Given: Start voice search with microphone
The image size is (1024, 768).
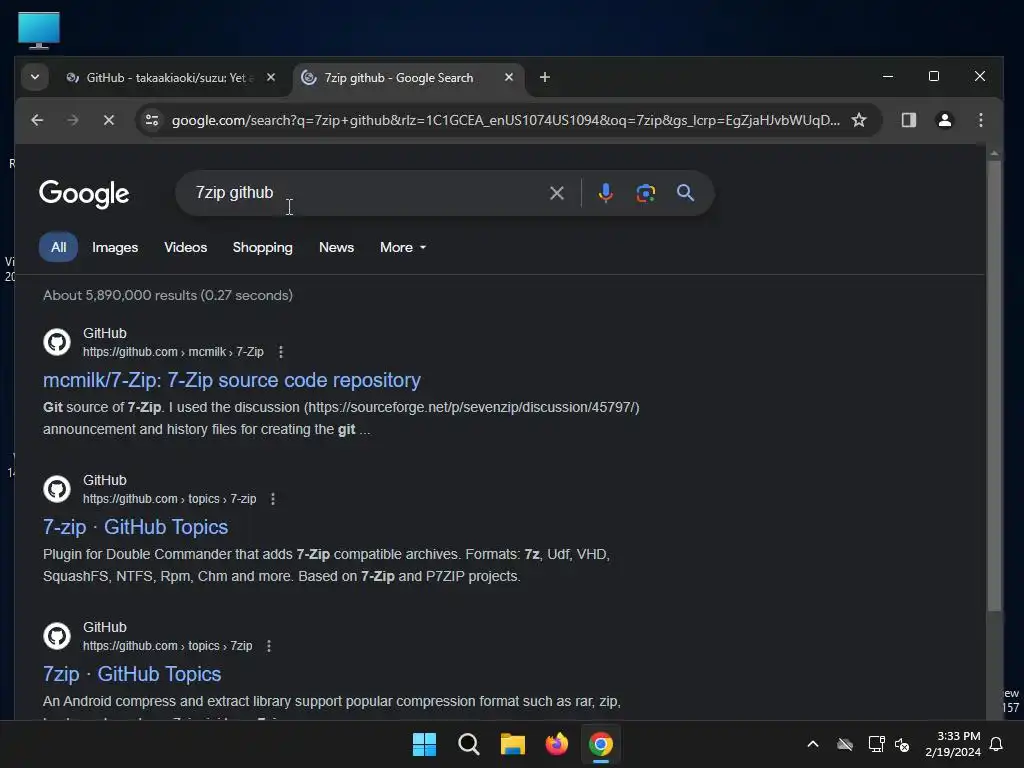Looking at the screenshot, I should click(605, 193).
